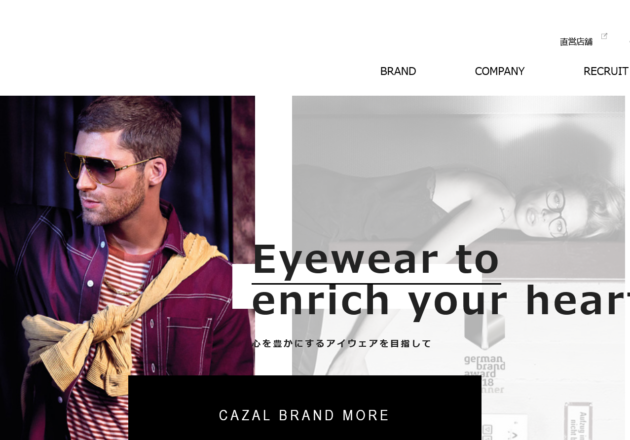This screenshot has width=630, height=440.
Task: Open the 直営店舗 stores link
Action: tap(576, 42)
